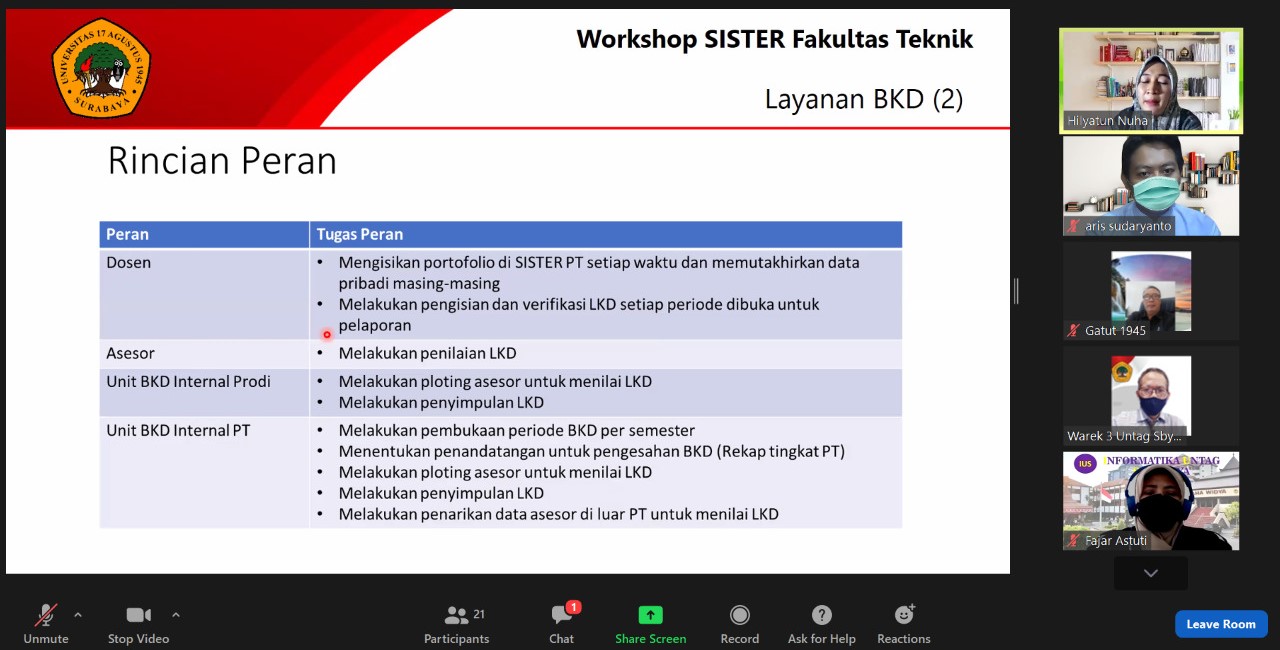Open the Reactions picker
This screenshot has height=650, width=1280.
tap(903, 615)
